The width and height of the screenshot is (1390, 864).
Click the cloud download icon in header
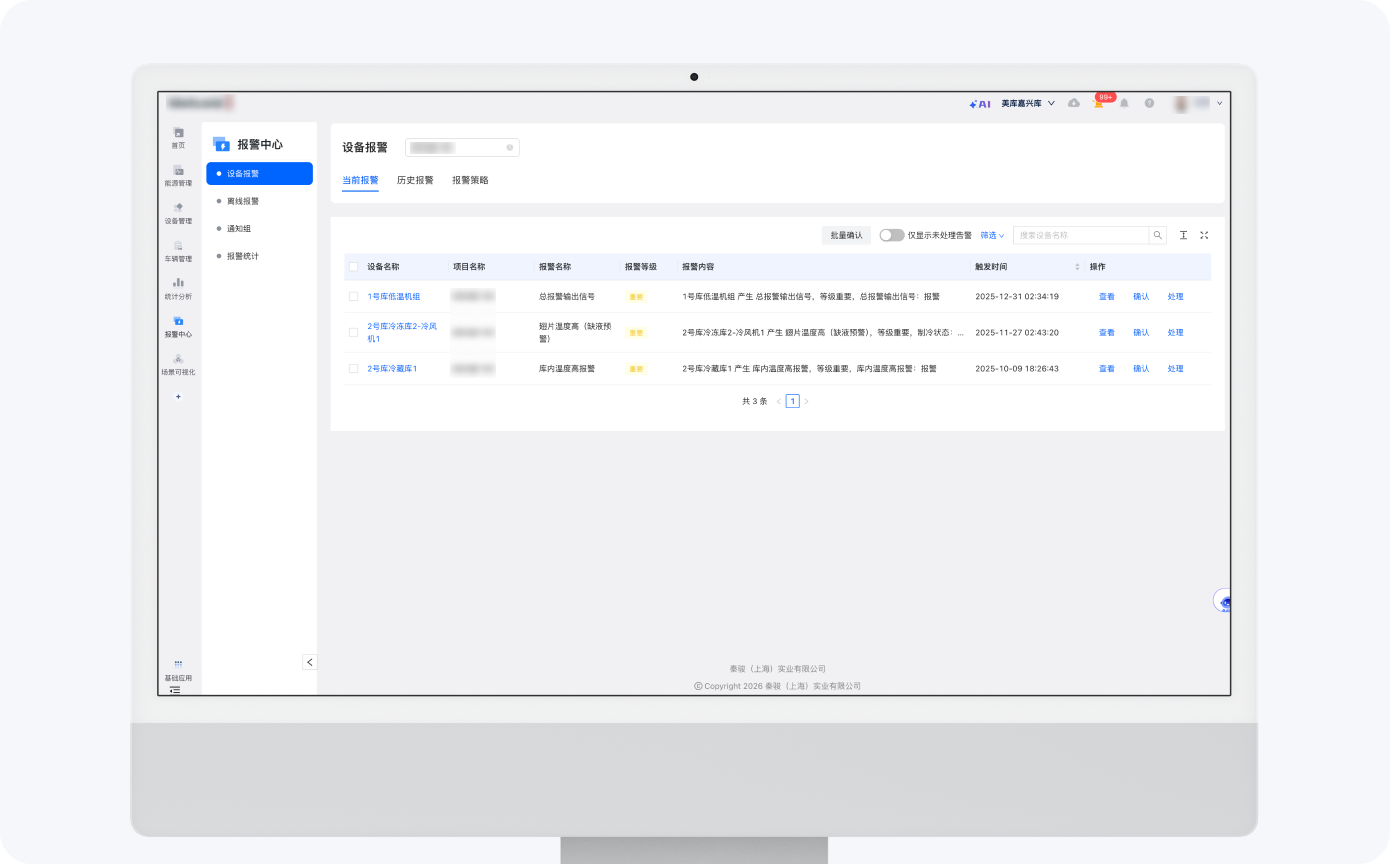(x=1073, y=103)
